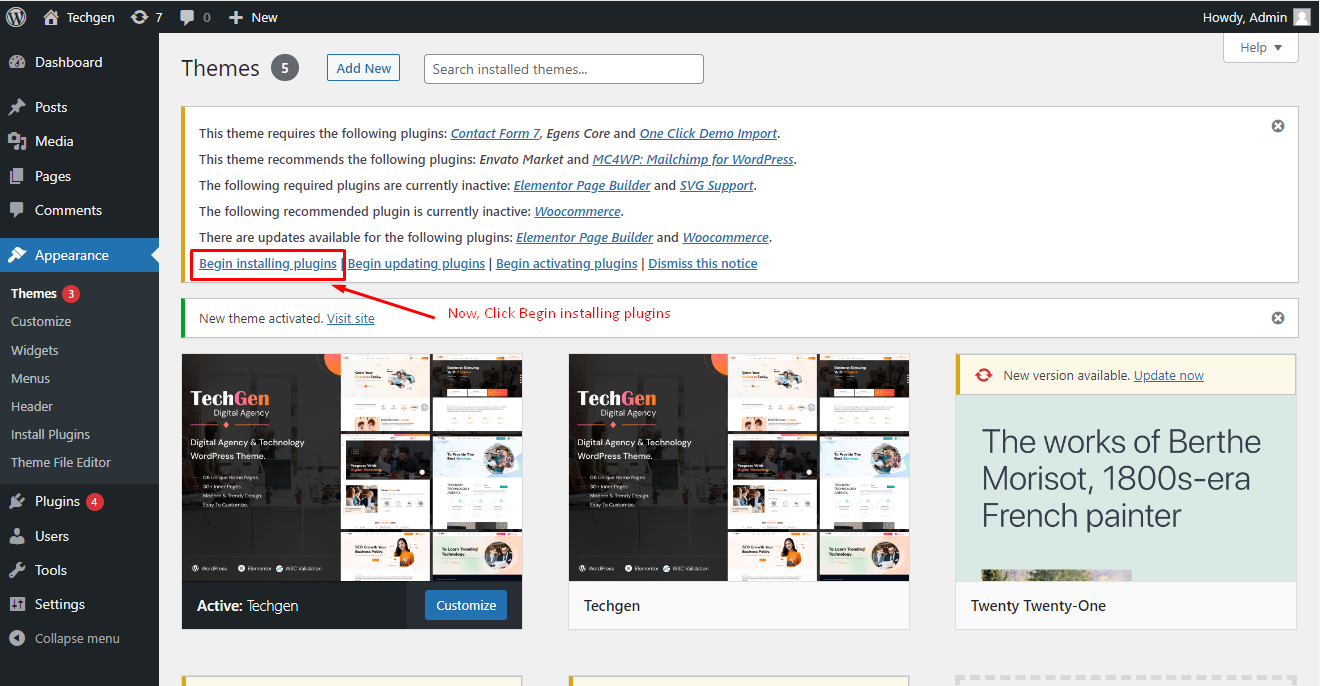Click the Posts pin icon

click(17, 107)
